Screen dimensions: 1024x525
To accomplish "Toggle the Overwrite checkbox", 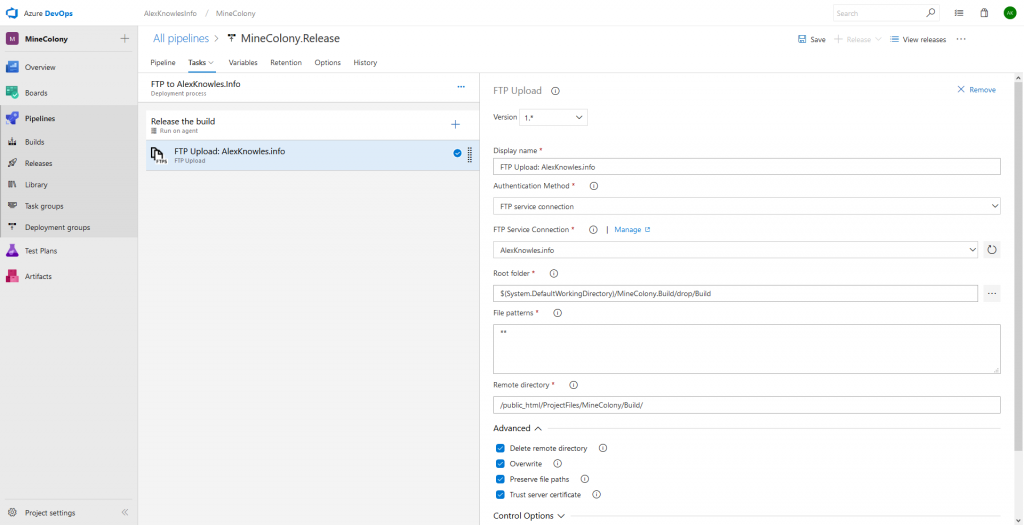I will pyautogui.click(x=500, y=464).
